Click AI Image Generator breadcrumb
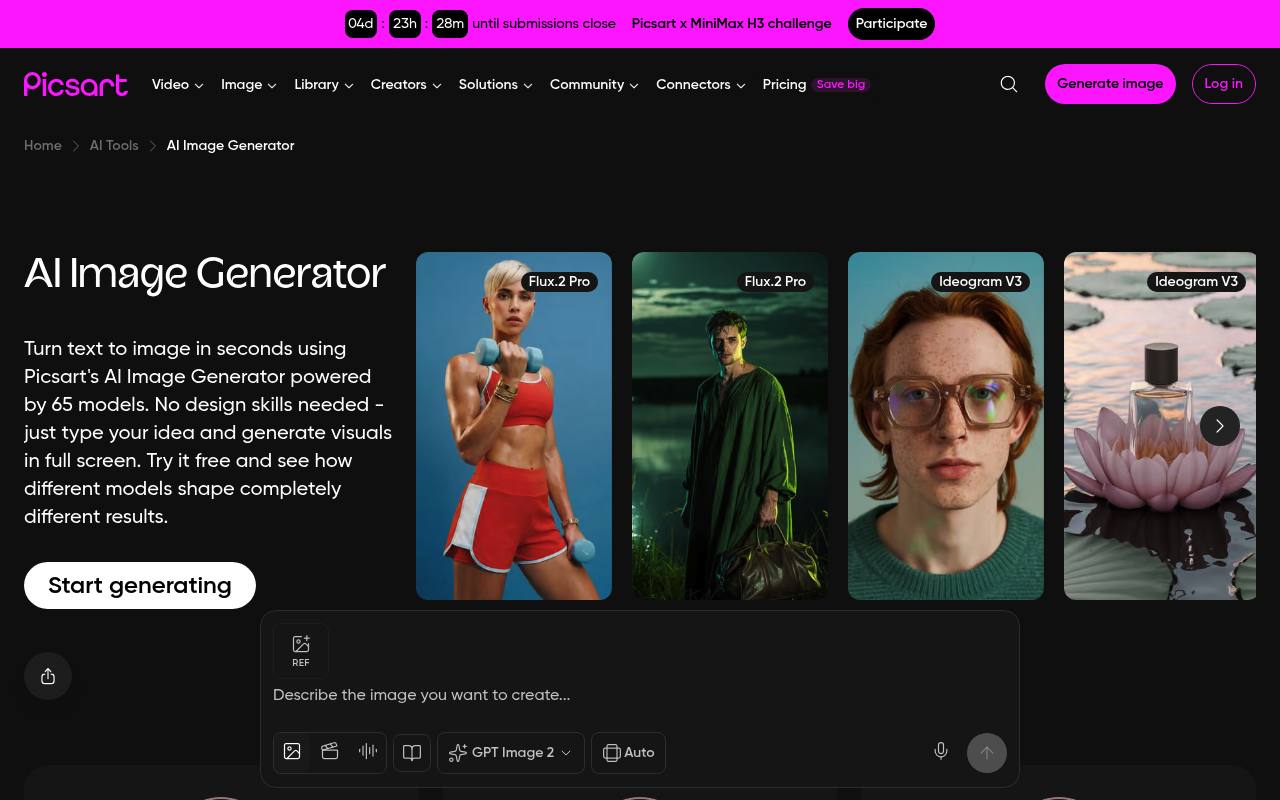1280x800 pixels. [x=230, y=146]
